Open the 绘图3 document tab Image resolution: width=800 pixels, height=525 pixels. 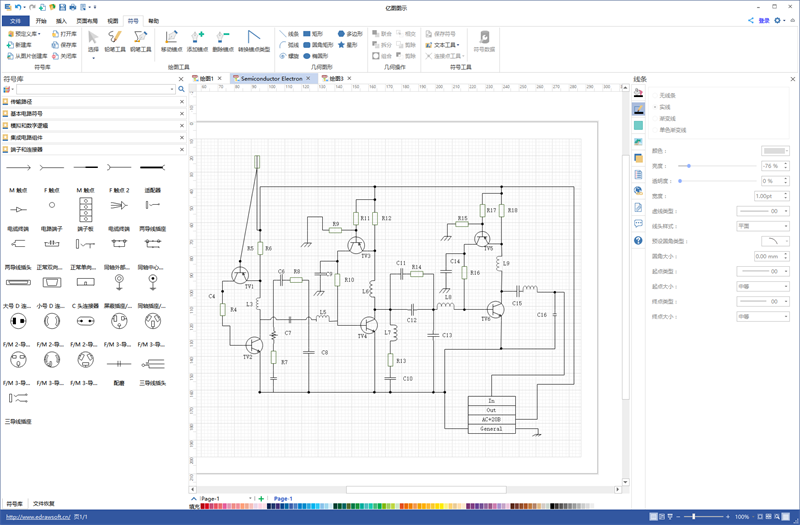click(336, 79)
